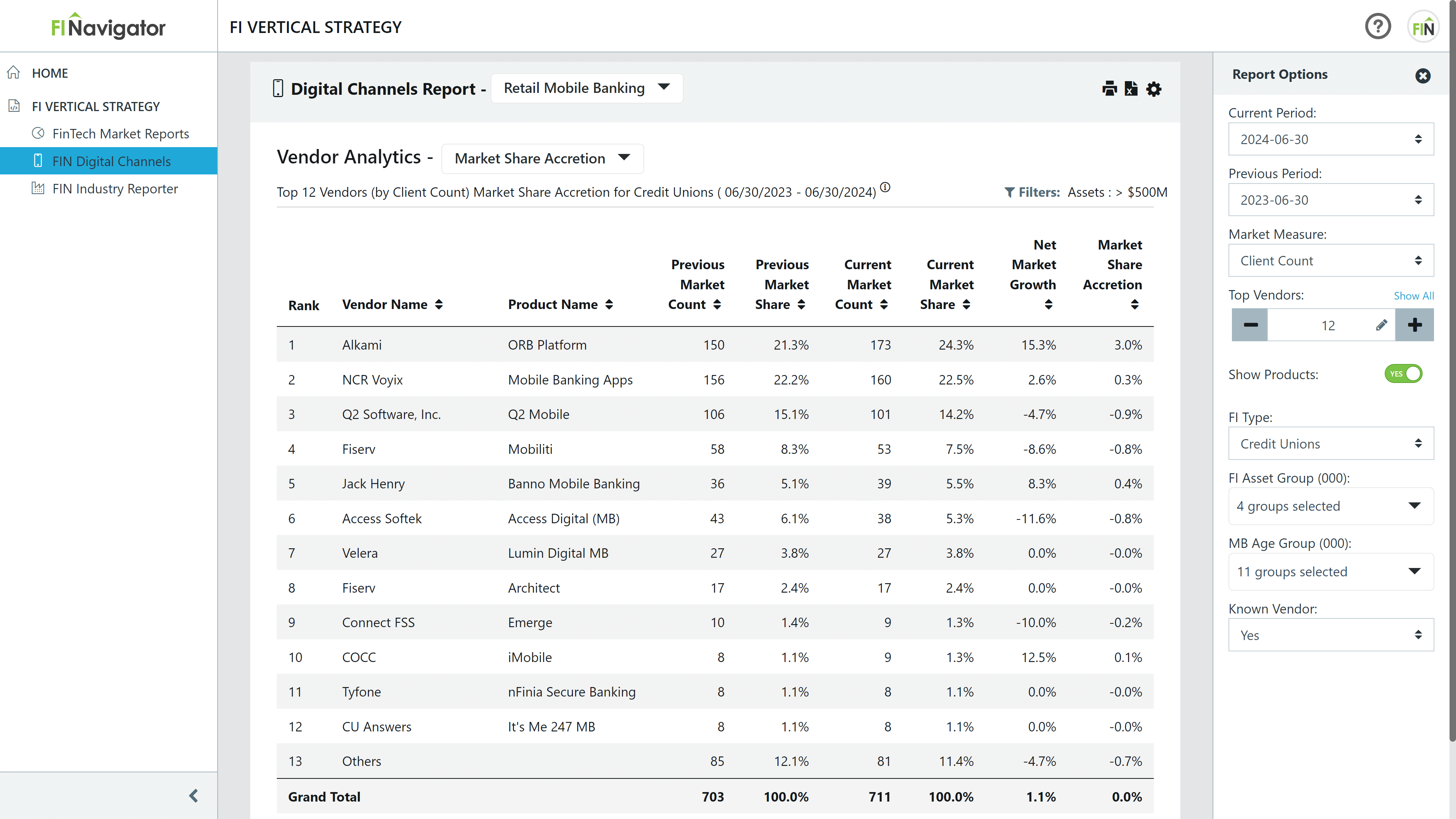The height and width of the screenshot is (819, 1456).
Task: Sort by Current Market Count column
Action: (883, 304)
